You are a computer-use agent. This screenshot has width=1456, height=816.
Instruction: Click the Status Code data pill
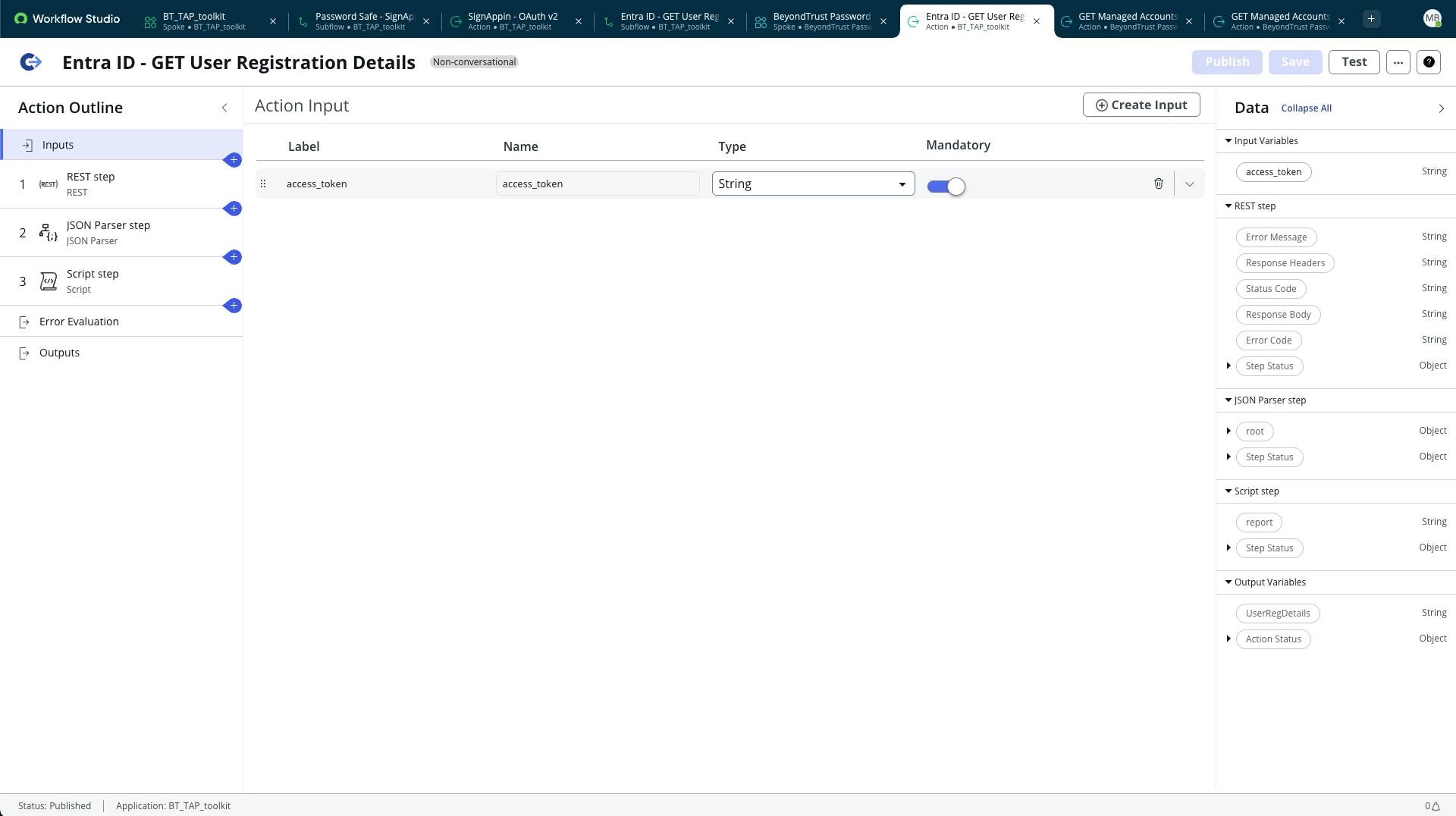[x=1271, y=289]
